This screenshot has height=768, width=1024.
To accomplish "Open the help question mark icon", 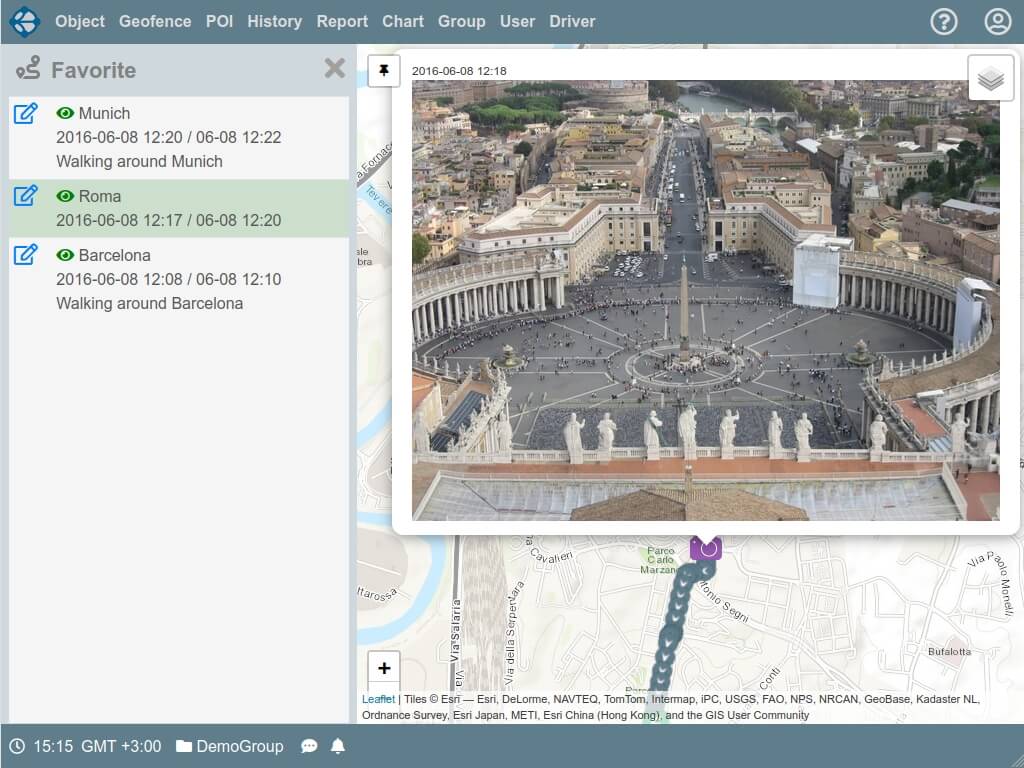I will coord(943,21).
